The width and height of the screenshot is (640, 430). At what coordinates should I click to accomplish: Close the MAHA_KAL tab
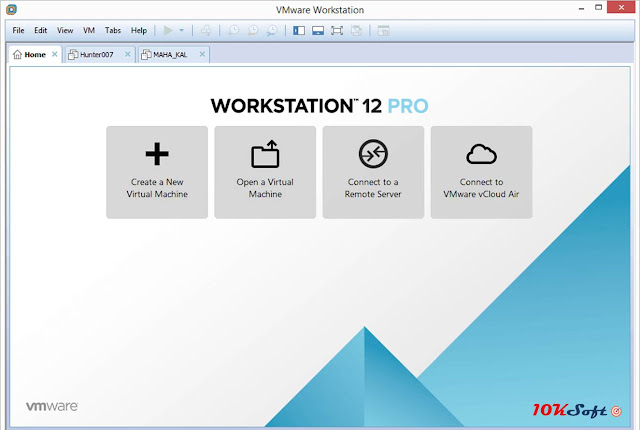tap(202, 54)
